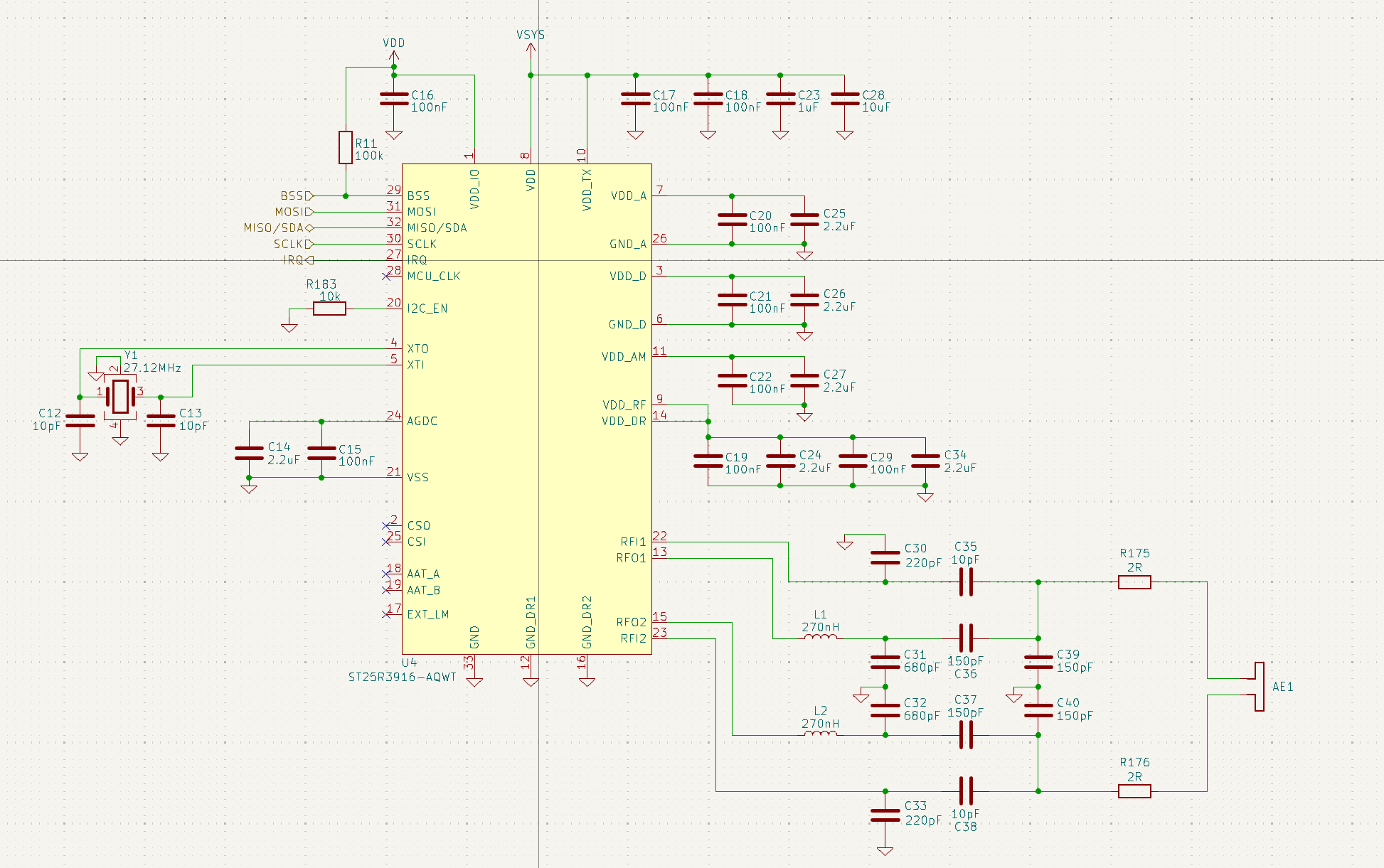Click the L2 270nH inductor symbol
The width and height of the screenshot is (1384, 868).
pos(820,734)
